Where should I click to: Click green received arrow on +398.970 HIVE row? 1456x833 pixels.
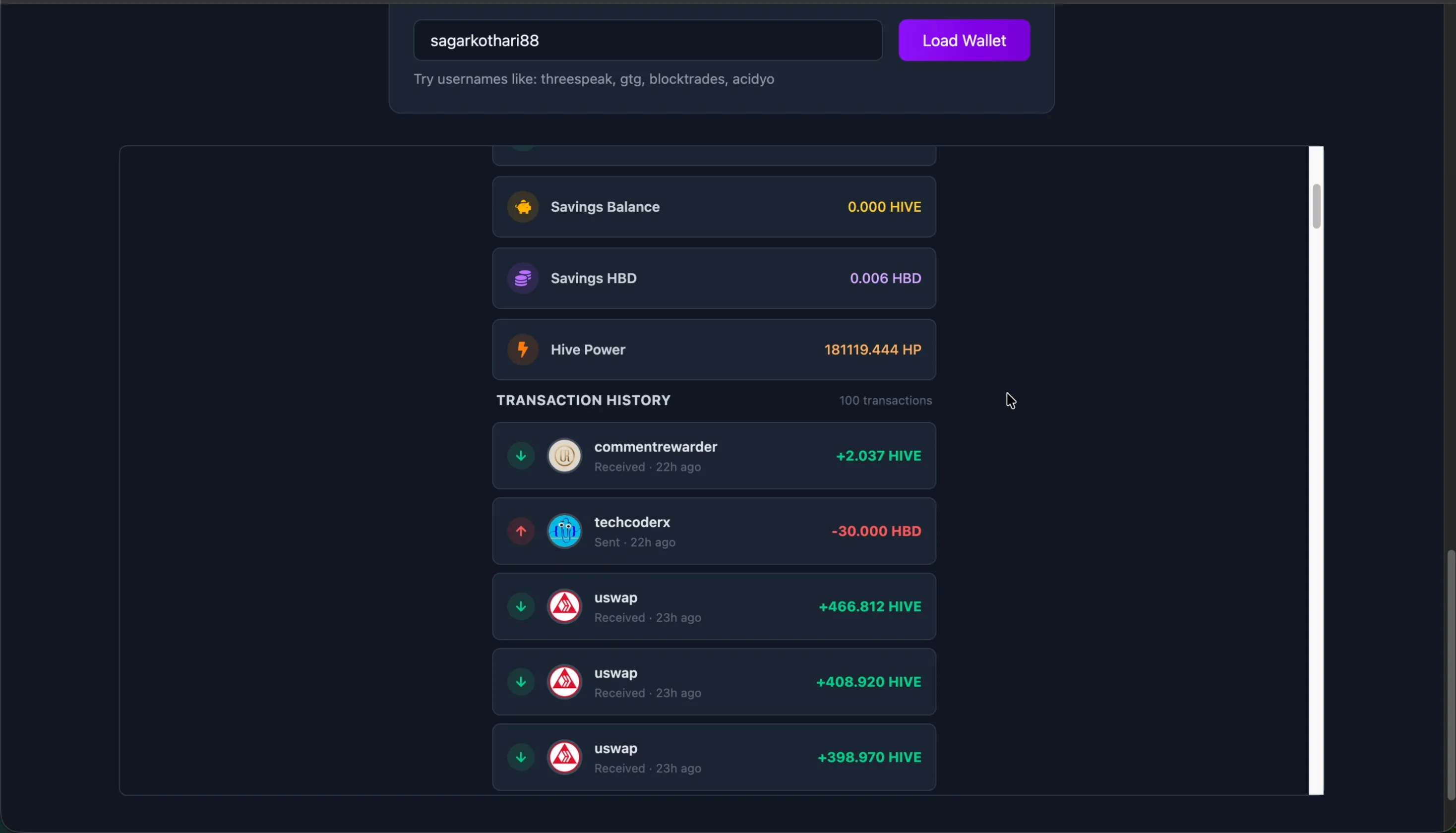[x=521, y=757]
